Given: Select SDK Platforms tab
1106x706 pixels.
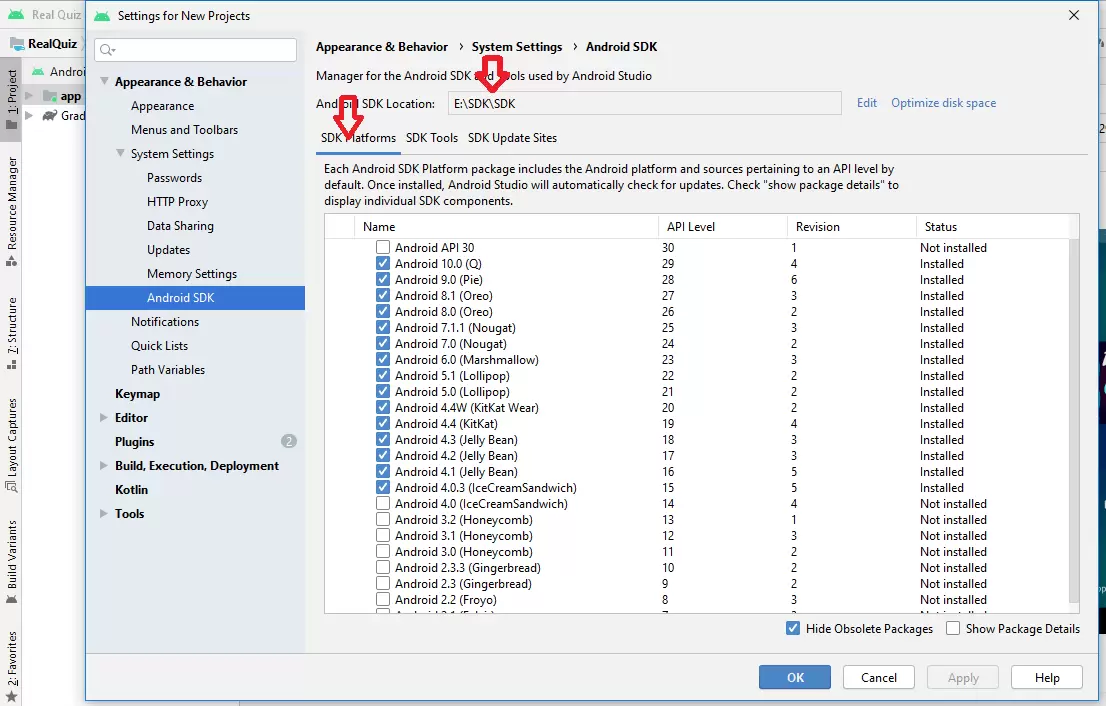Looking at the screenshot, I should (358, 138).
